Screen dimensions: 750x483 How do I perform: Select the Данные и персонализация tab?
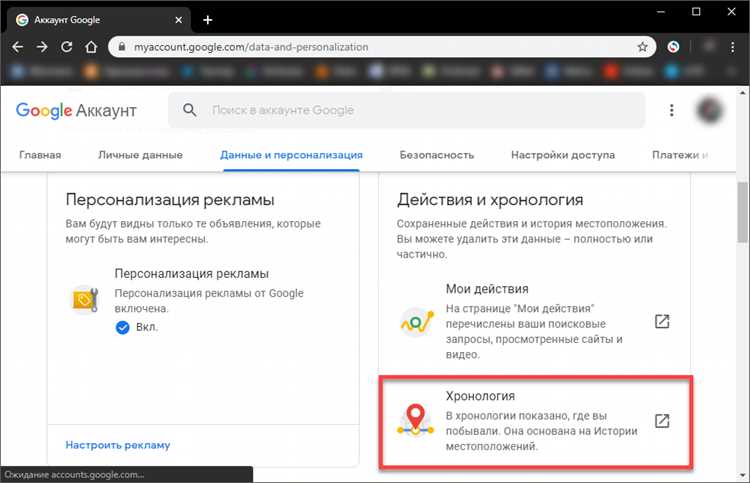(291, 155)
